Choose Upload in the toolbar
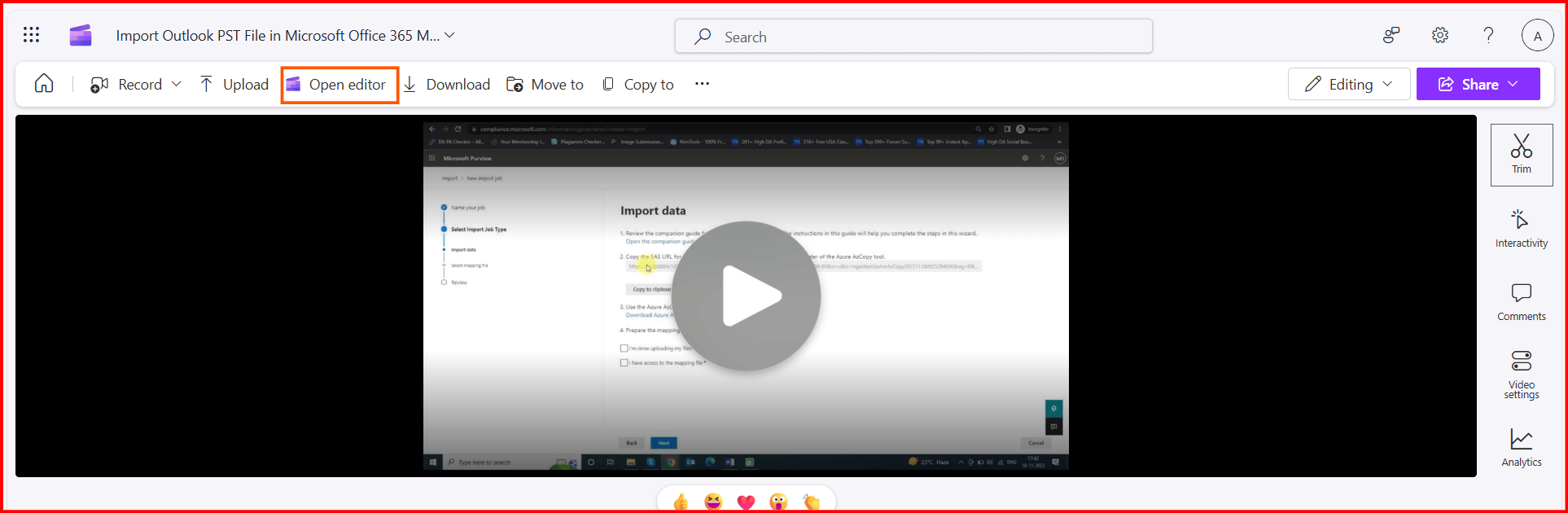This screenshot has width=1568, height=513. point(246,85)
